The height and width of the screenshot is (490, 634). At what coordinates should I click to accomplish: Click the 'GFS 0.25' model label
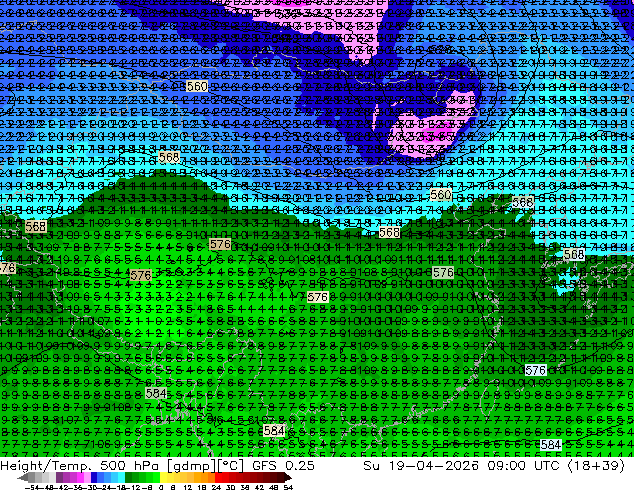tap(283, 465)
